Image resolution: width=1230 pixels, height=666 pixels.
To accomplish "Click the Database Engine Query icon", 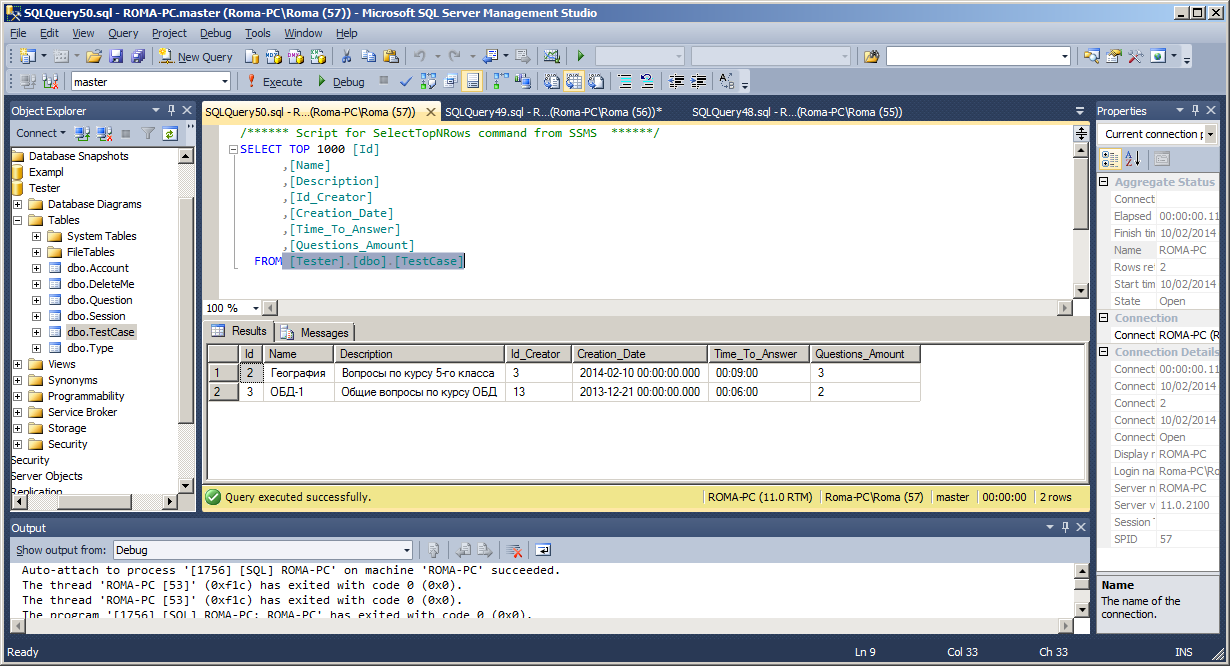I will click(x=252, y=57).
